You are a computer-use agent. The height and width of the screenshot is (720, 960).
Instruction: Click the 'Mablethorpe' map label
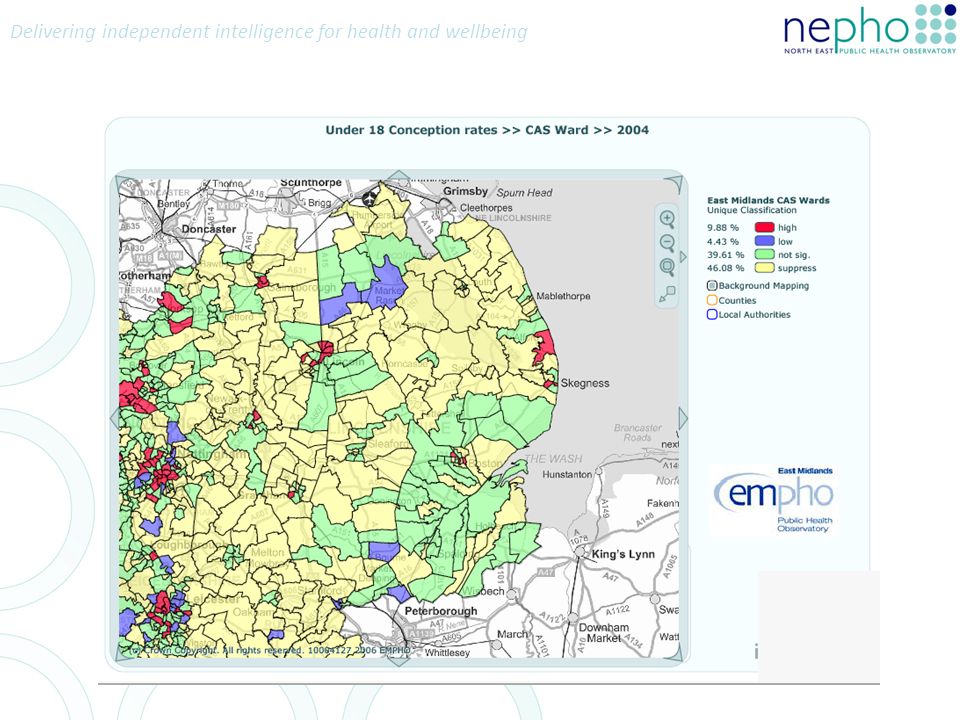pos(563,296)
